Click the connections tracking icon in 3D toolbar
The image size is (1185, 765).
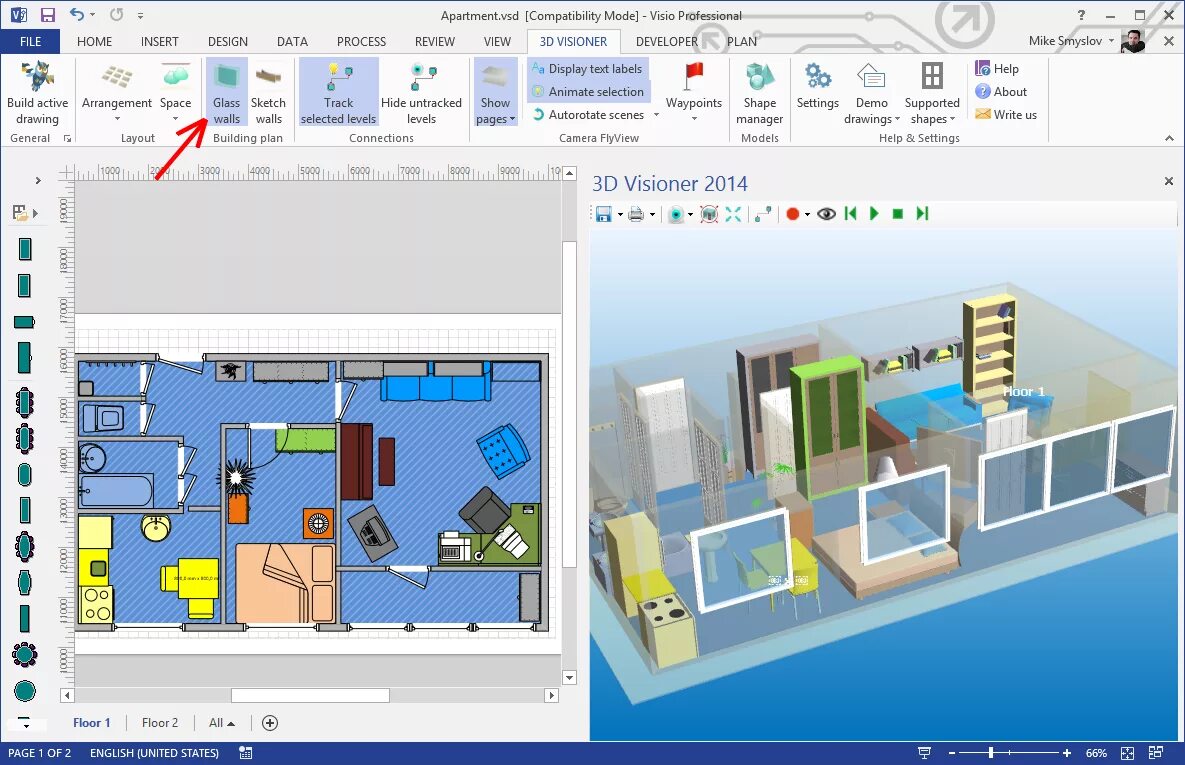tap(763, 215)
